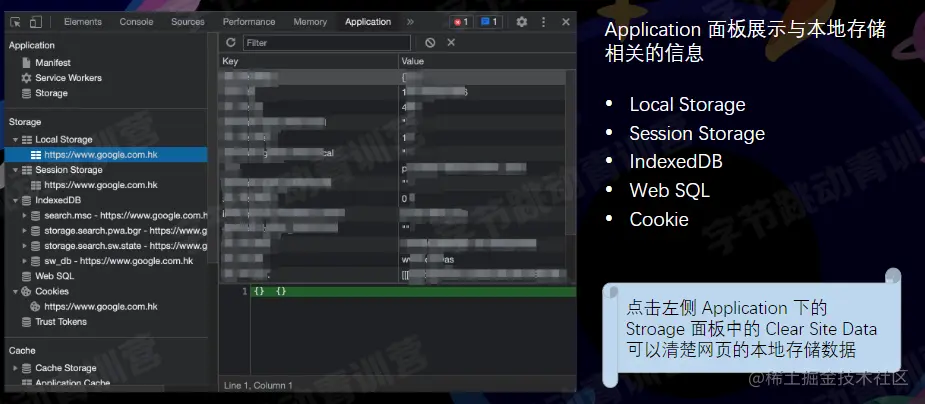
Task: Click the Session Storage table icon
Action: point(27,170)
